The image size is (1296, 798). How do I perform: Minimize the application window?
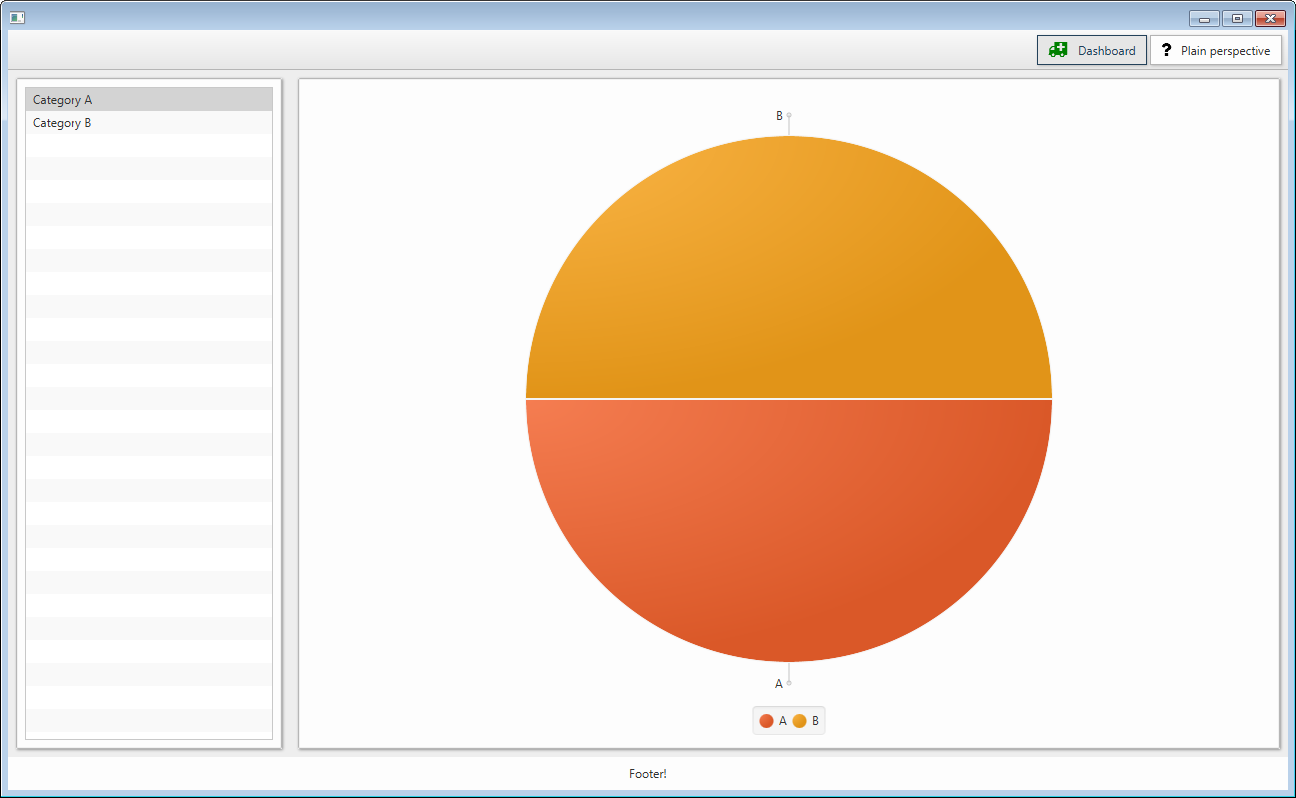(x=1205, y=18)
